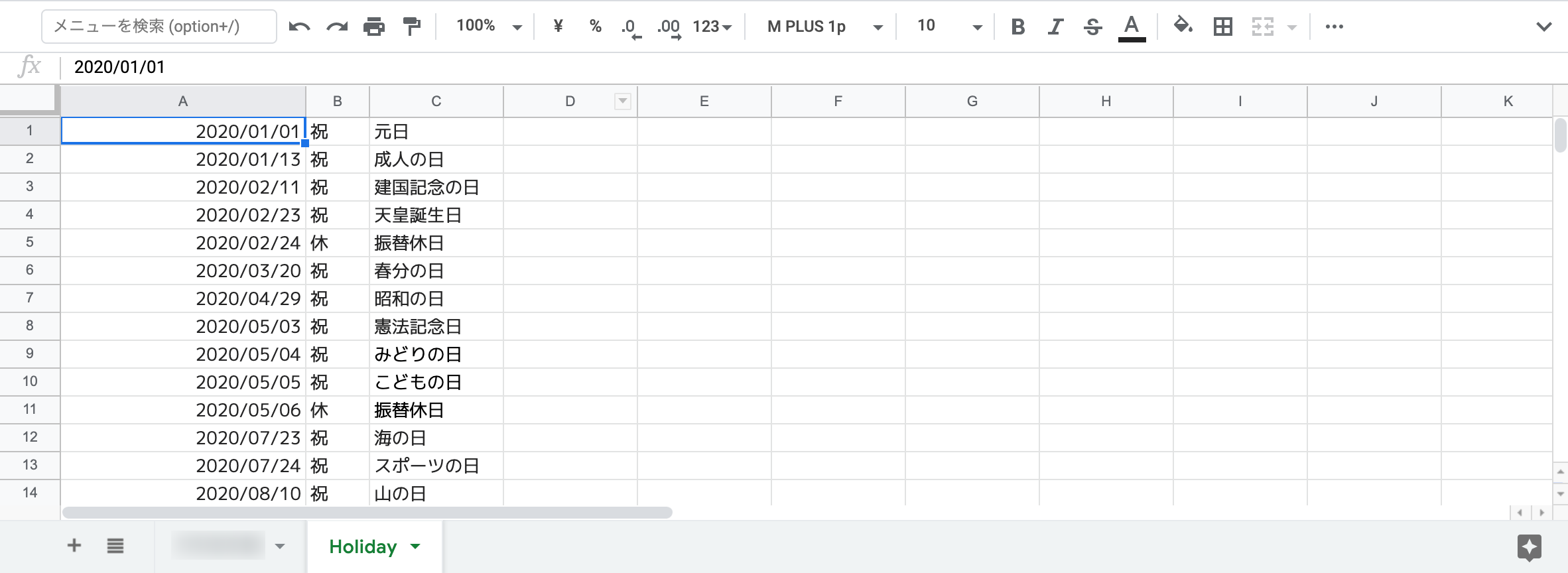Open the 100% zoom dropdown
1568x573 pixels.
pos(489,27)
